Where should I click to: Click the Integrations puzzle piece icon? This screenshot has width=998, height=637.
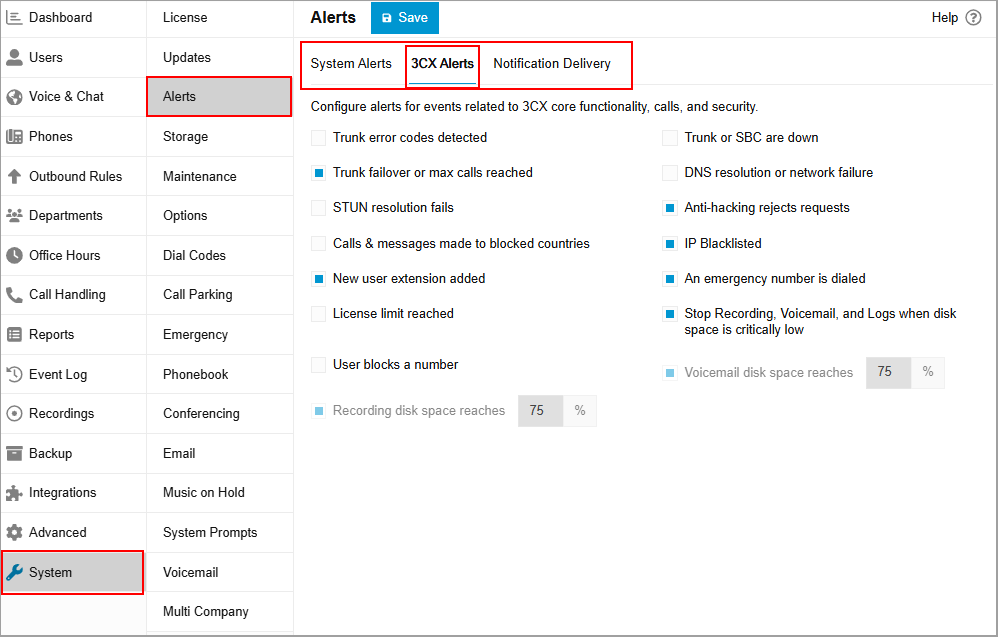[x=14, y=493]
